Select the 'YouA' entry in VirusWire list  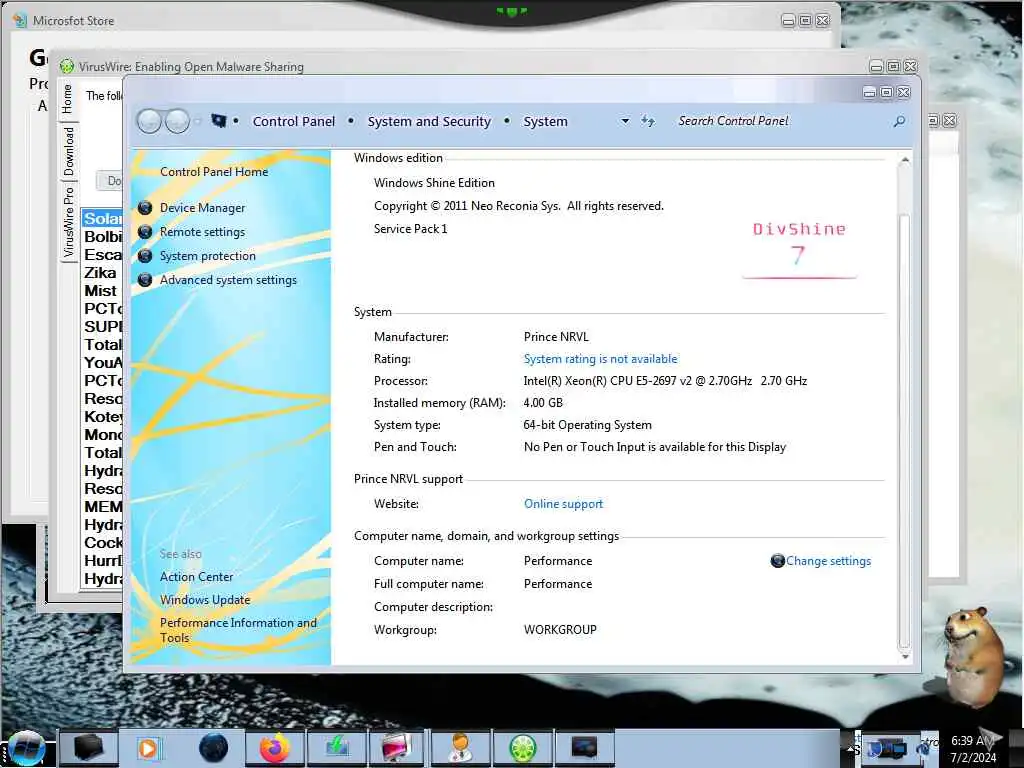103,362
